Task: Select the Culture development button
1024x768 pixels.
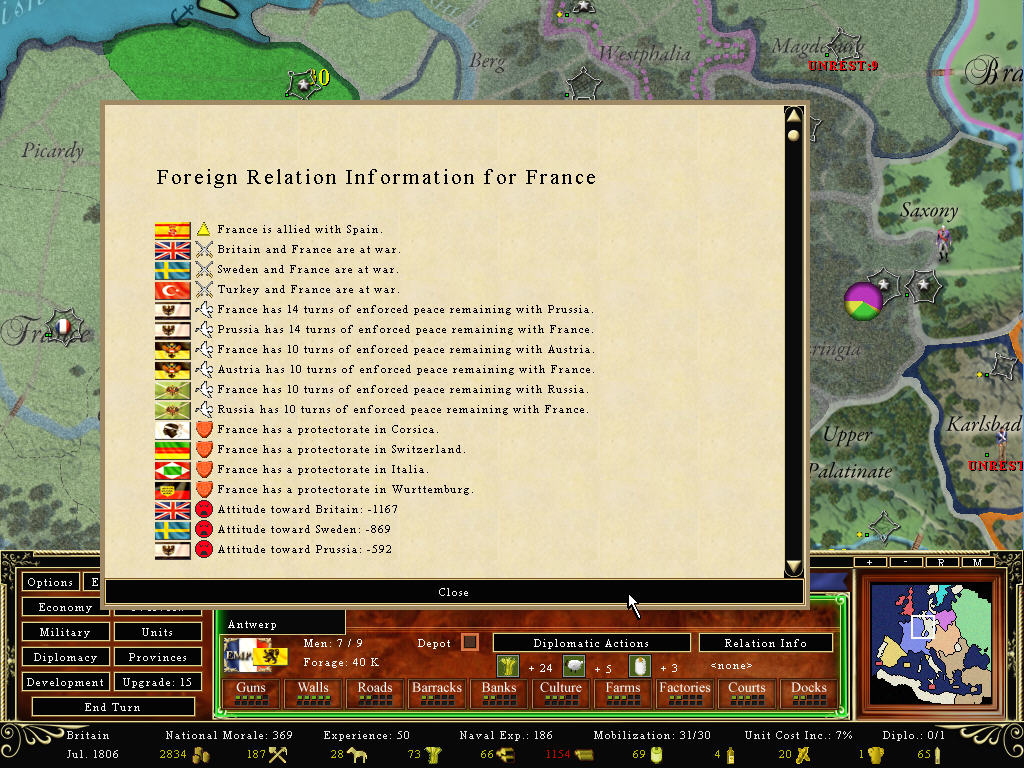Action: click(560, 693)
